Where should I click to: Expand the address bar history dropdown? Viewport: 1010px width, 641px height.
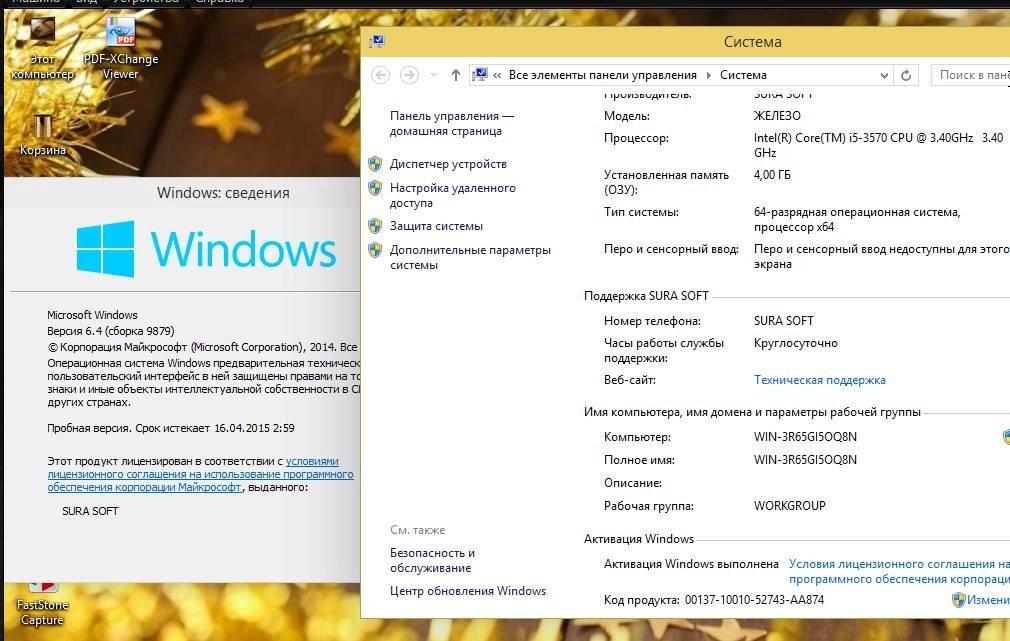tap(884, 75)
